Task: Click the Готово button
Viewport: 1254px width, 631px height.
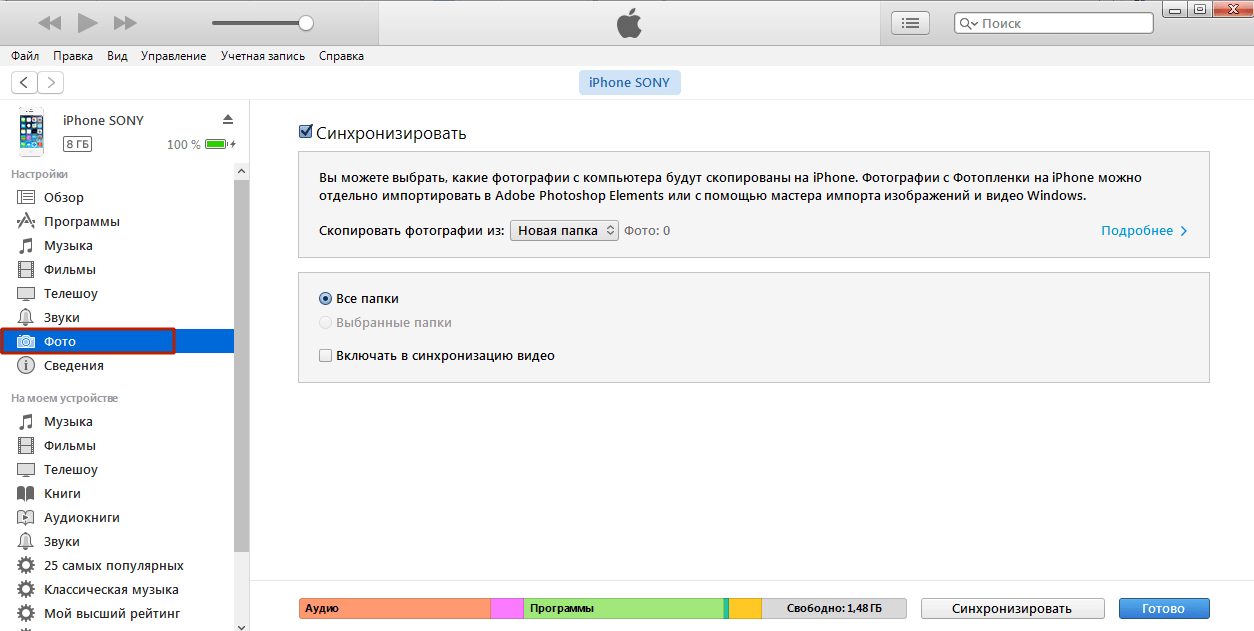Action: tap(1163, 608)
